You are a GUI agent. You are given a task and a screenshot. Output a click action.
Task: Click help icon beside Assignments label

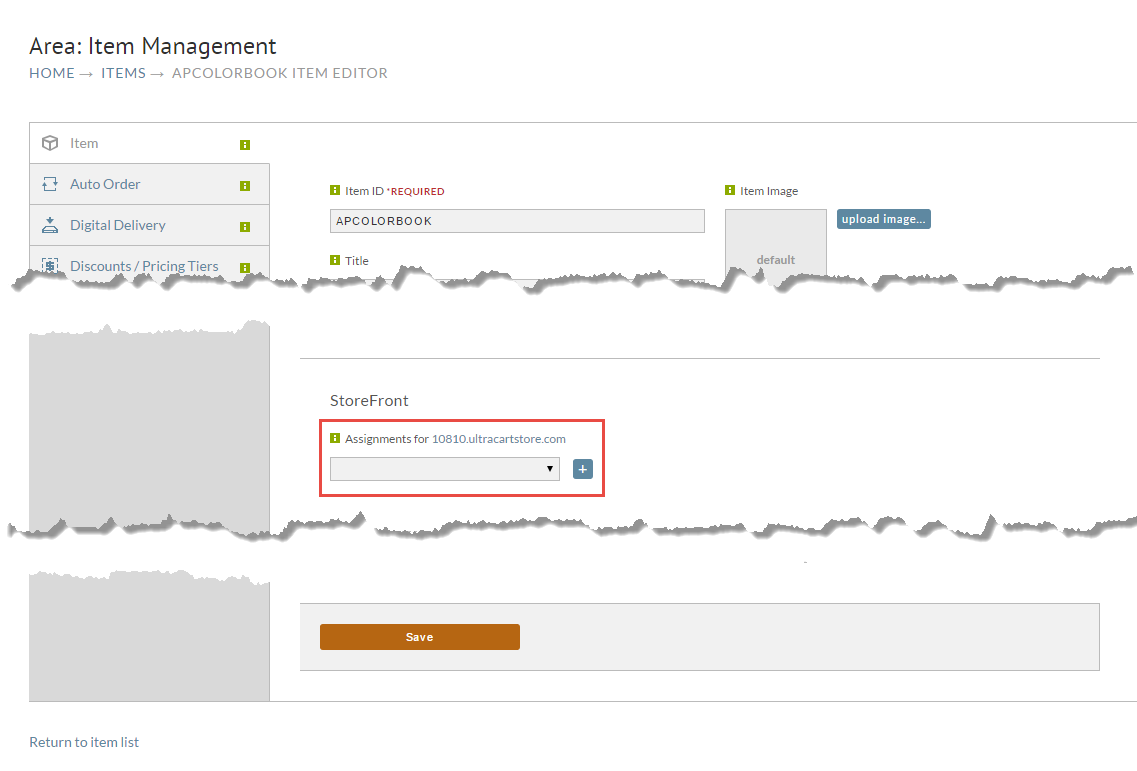[335, 438]
